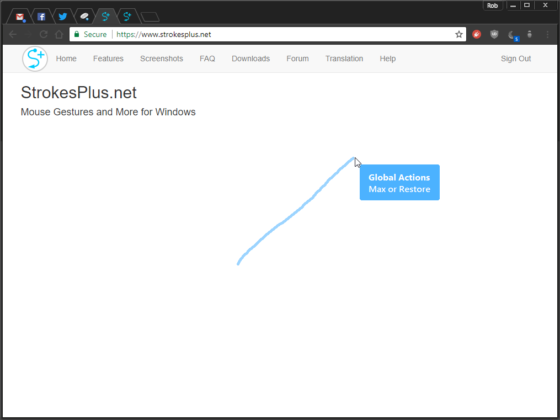Open the new tab button
560x420 pixels.
(x=150, y=17)
